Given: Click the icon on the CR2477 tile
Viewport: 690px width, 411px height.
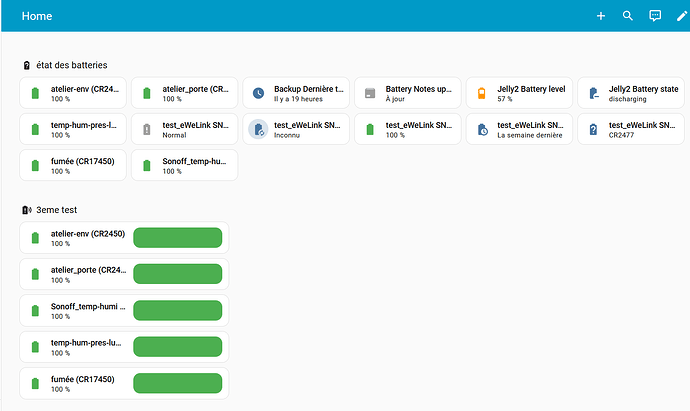Looking at the screenshot, I should (x=593, y=129).
